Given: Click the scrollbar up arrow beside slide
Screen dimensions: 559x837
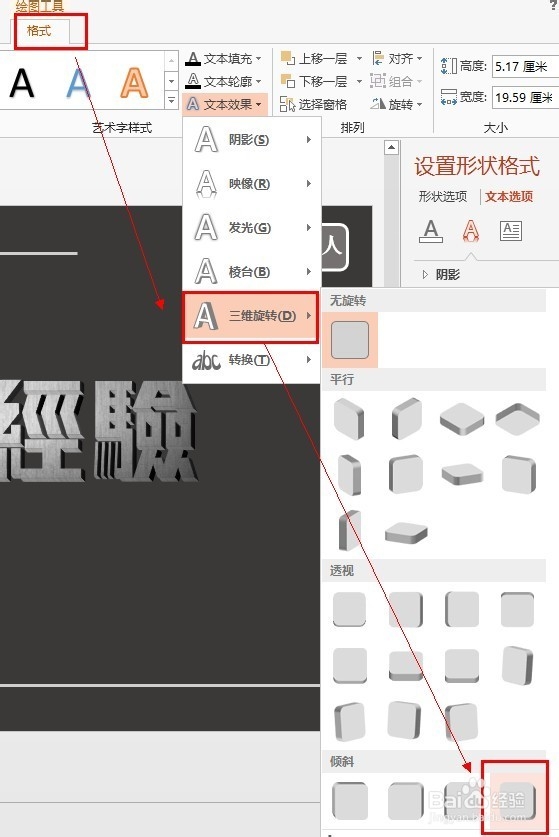Looking at the screenshot, I should point(391,147).
